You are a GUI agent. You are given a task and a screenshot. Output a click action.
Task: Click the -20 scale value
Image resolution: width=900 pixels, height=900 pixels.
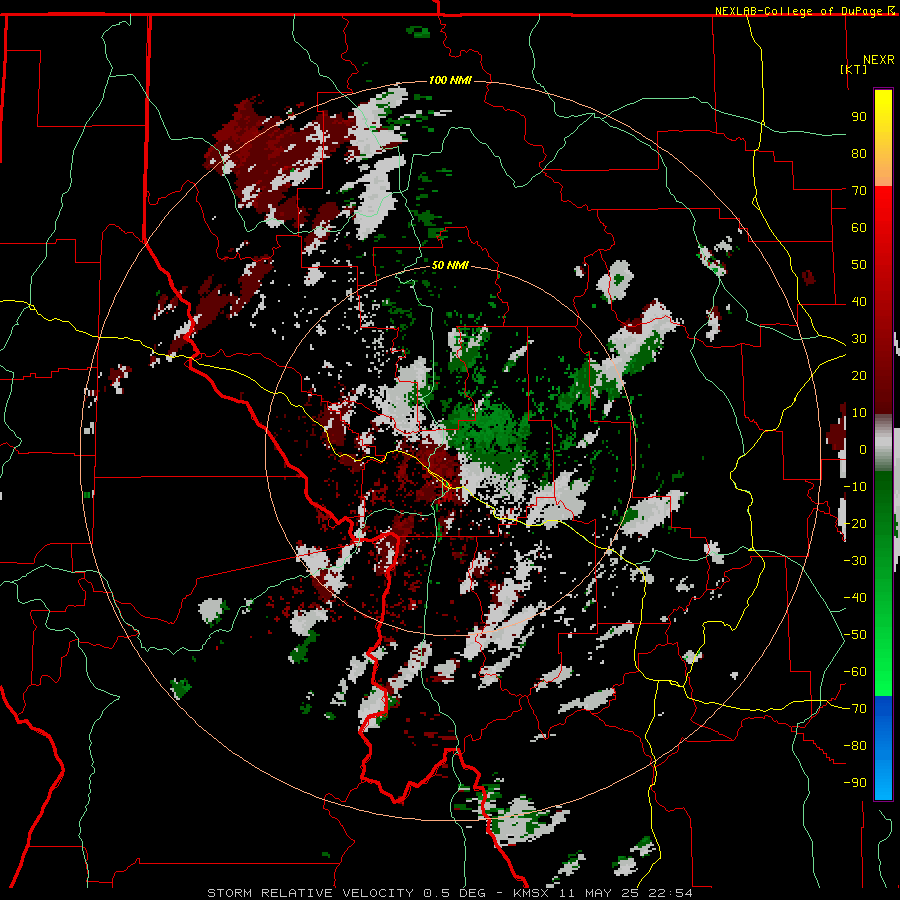pos(855,524)
